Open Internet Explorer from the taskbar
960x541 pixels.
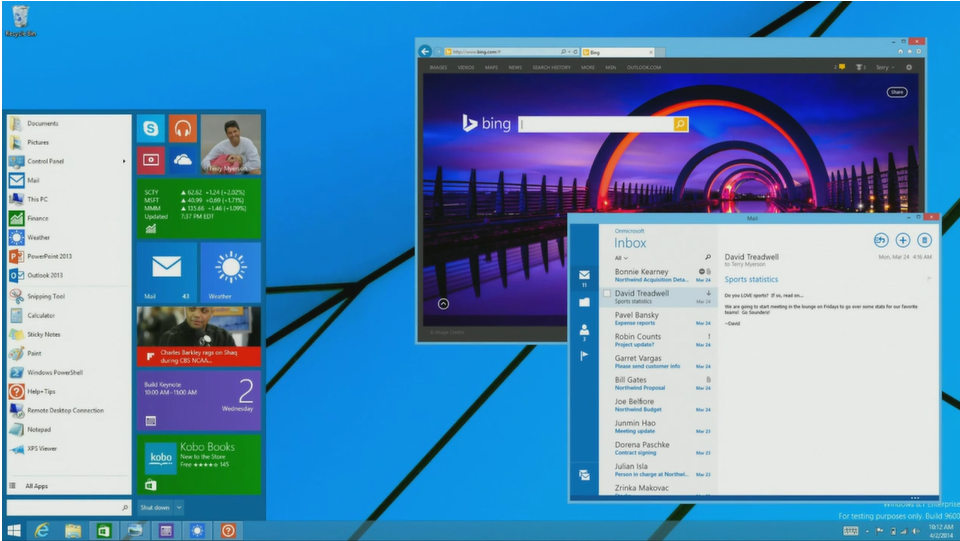pos(42,531)
